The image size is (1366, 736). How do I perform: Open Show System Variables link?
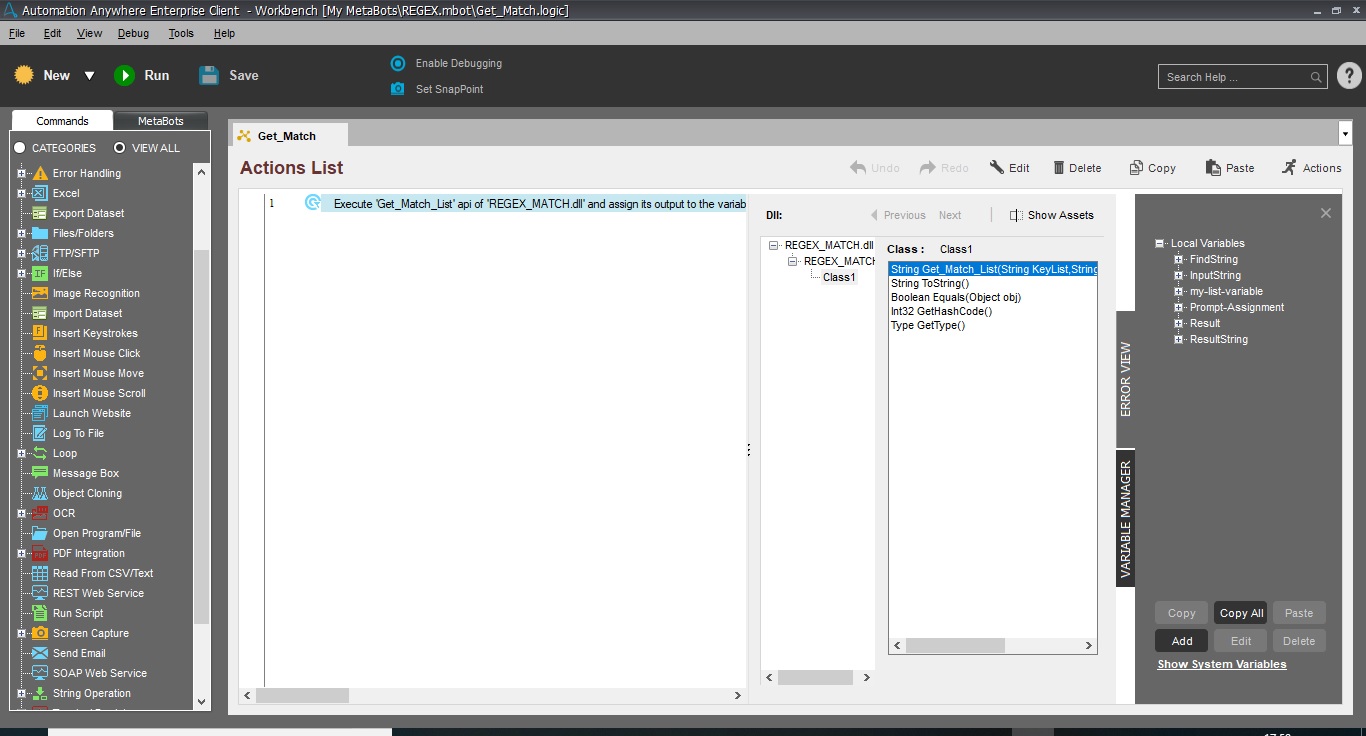tap(1222, 664)
